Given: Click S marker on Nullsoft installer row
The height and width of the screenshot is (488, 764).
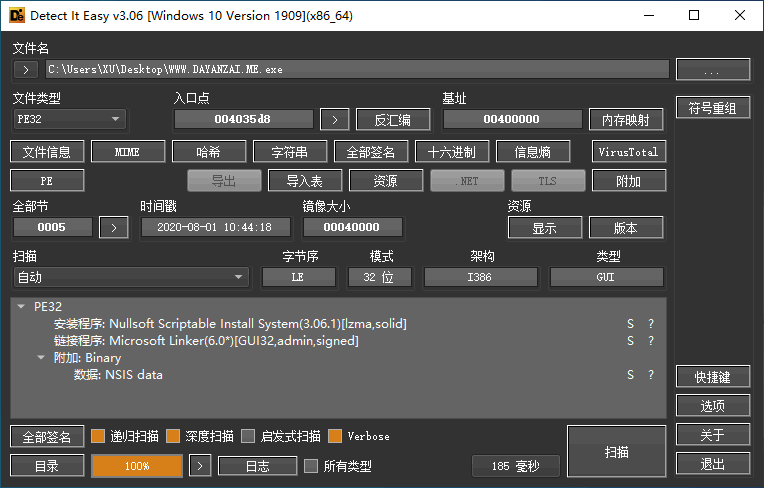Looking at the screenshot, I should [630, 324].
